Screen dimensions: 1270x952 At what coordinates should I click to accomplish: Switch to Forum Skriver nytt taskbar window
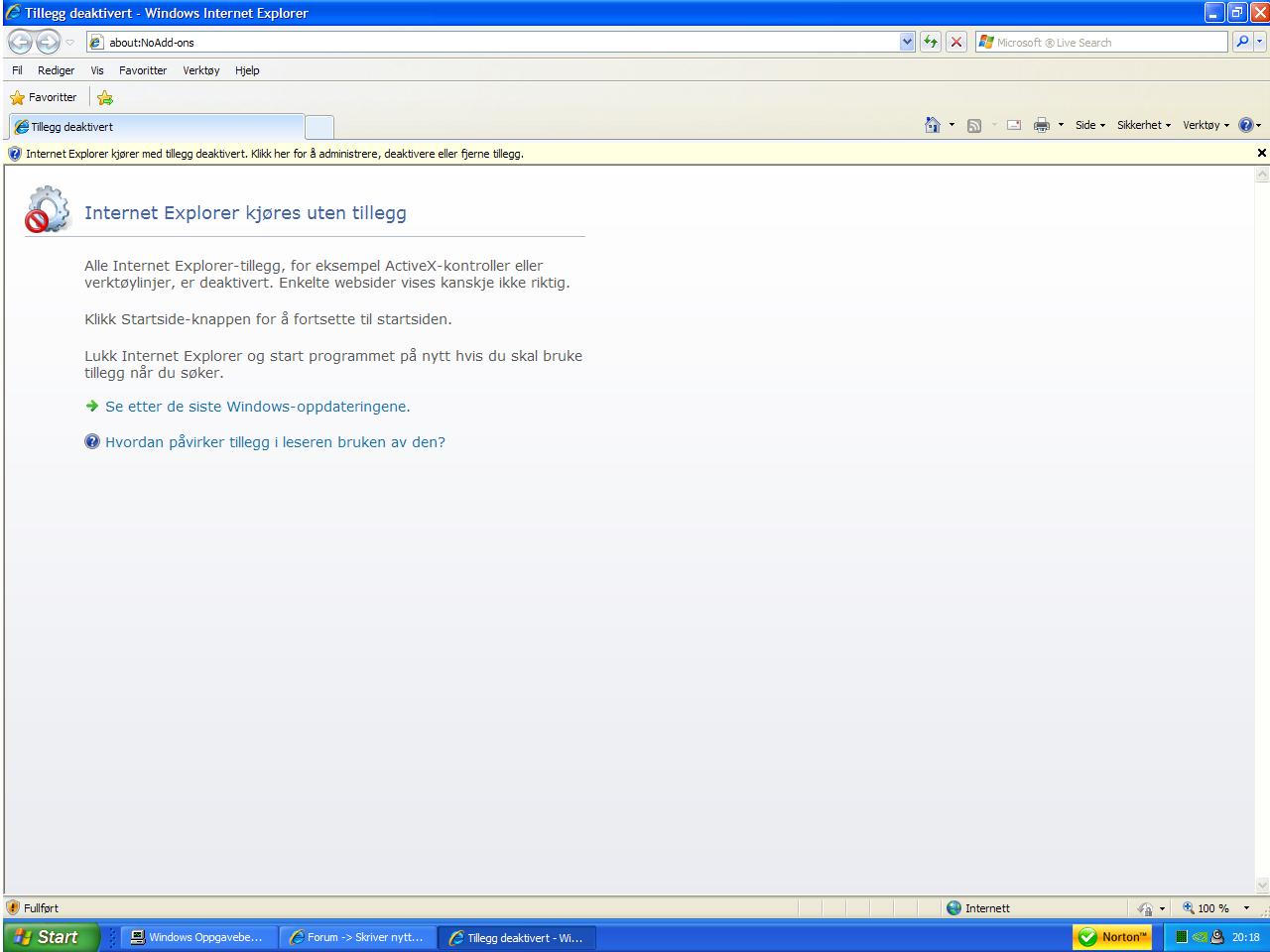tap(358, 937)
